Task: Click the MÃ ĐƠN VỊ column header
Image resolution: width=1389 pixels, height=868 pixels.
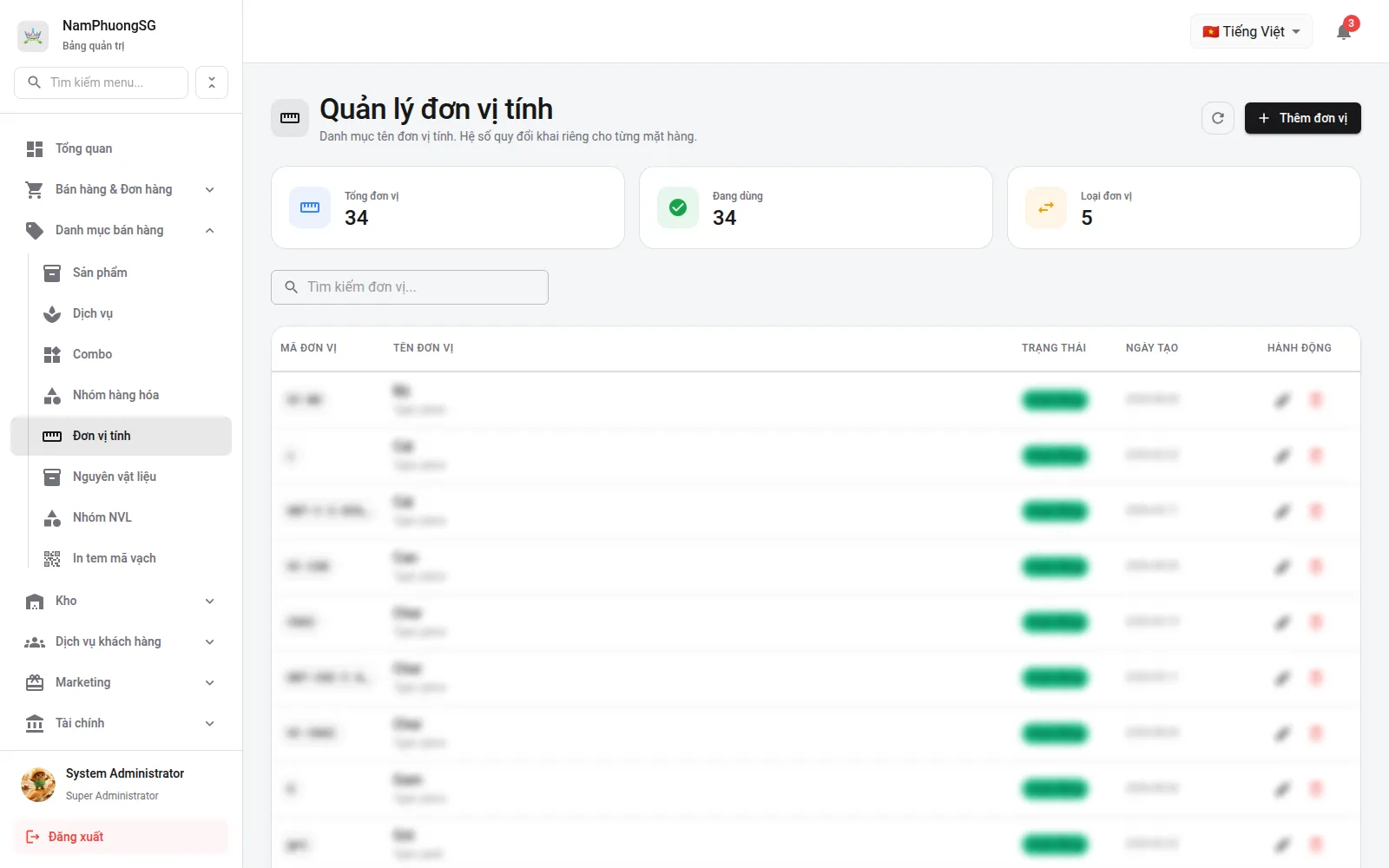Action: click(308, 348)
